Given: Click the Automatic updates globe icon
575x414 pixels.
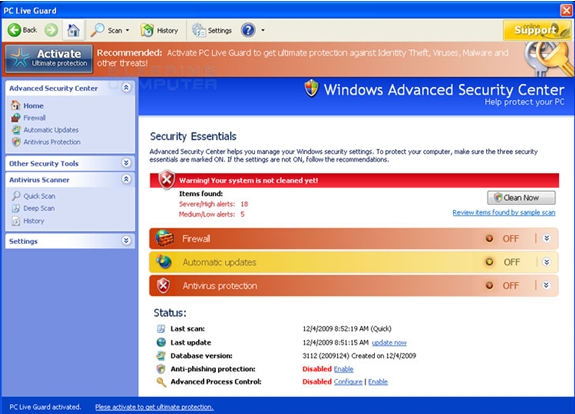Looking at the screenshot, I should tap(164, 262).
